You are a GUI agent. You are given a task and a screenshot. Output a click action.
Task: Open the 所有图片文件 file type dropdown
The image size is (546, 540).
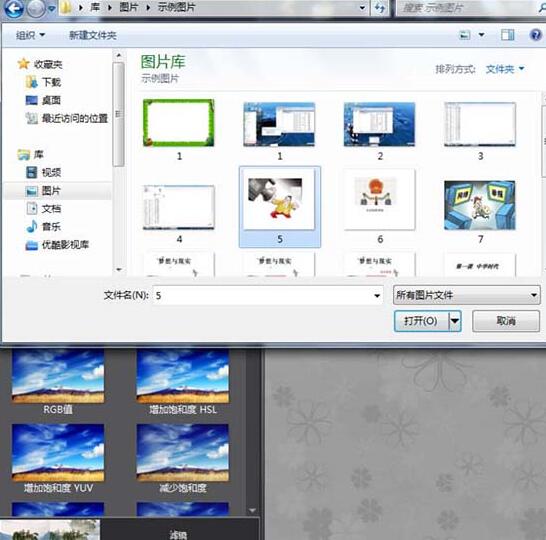point(467,295)
